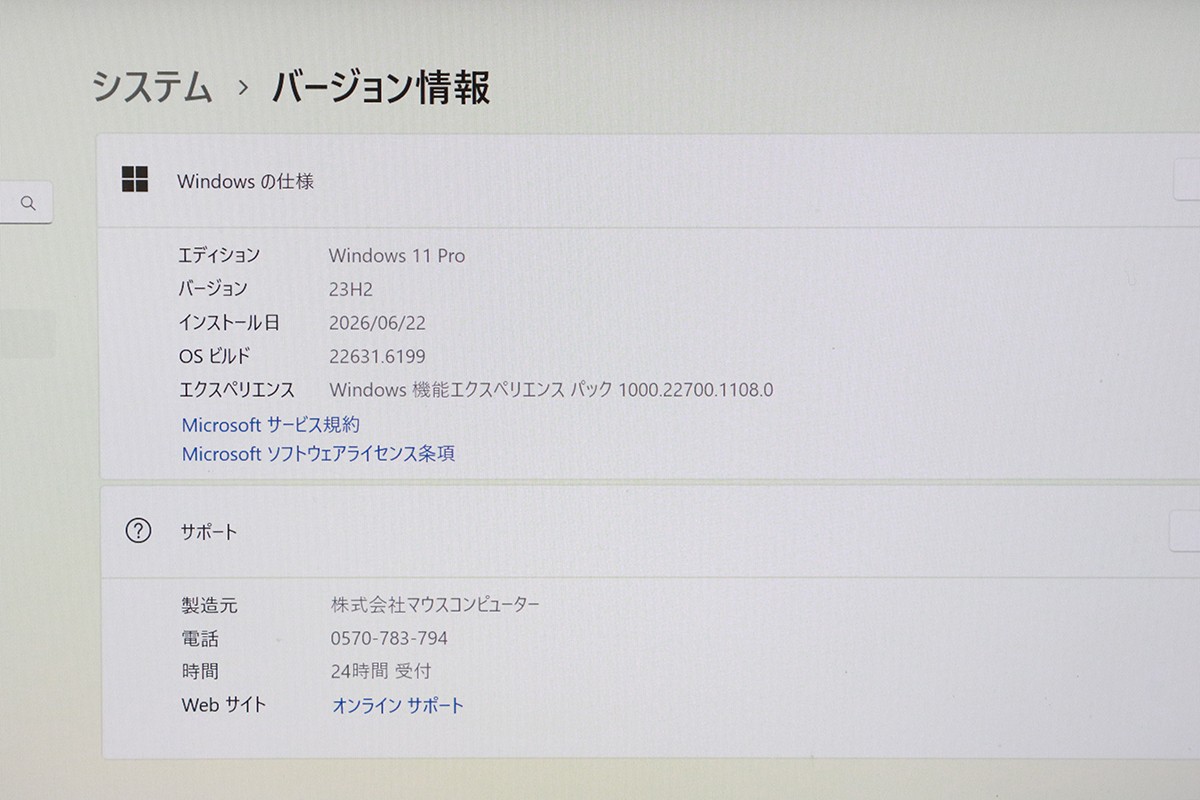Click the question mark icon beside サポート
This screenshot has height=800, width=1200.
pyautogui.click(x=138, y=531)
